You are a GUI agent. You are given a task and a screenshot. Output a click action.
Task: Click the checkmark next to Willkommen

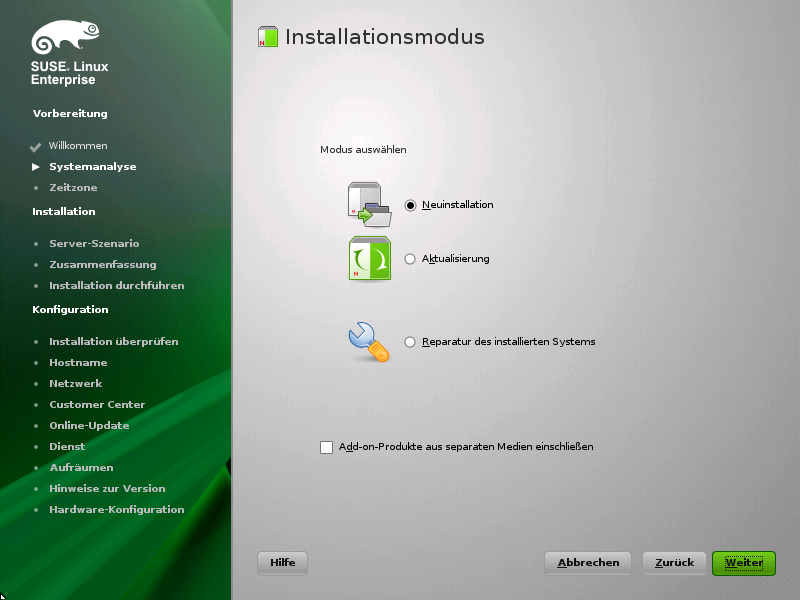[35, 147]
